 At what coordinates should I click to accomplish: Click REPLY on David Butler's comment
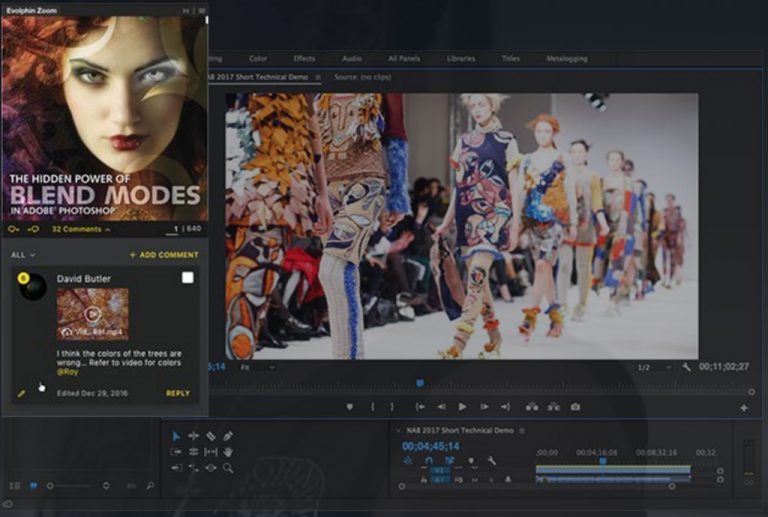tap(177, 393)
